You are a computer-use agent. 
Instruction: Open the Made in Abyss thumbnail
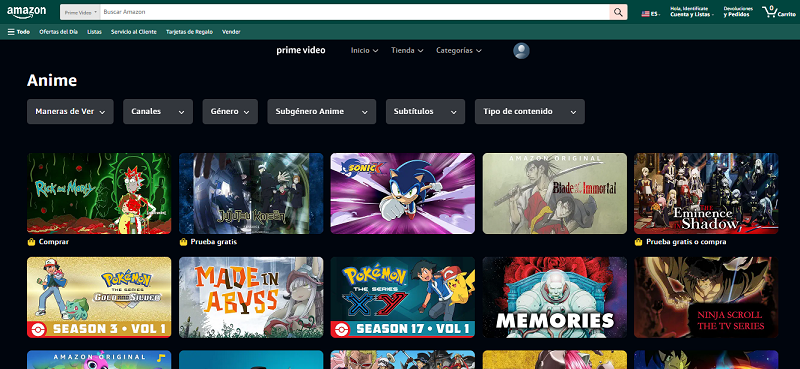pos(251,297)
